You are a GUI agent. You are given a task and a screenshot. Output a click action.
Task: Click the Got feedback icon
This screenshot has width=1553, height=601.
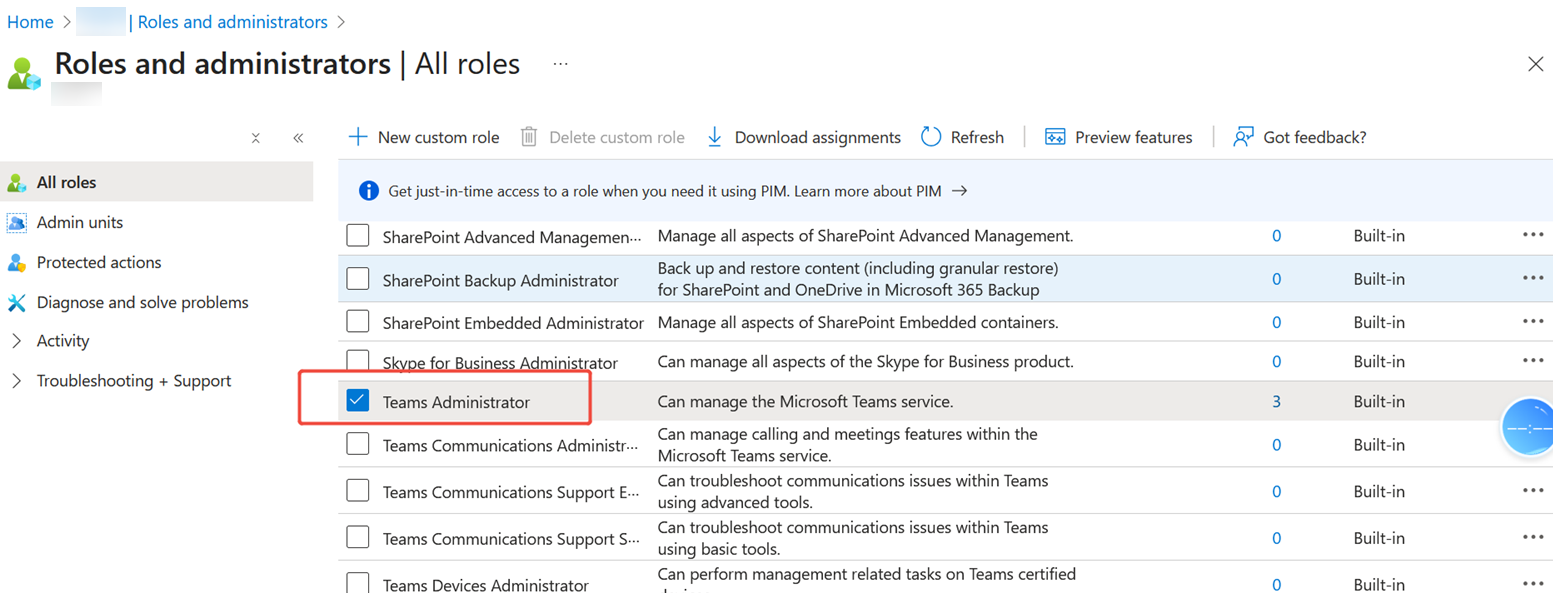click(x=1242, y=137)
